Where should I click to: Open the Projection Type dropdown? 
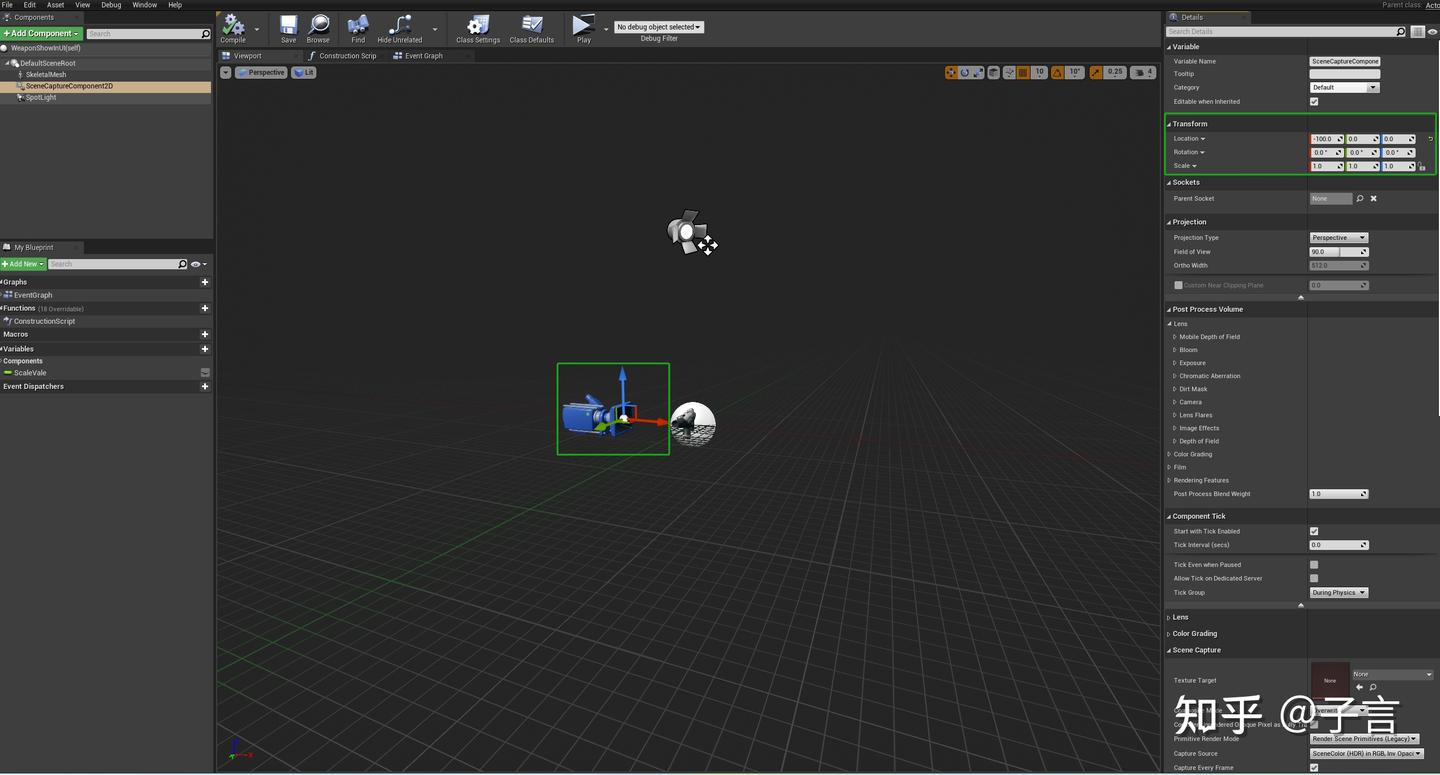(1338, 237)
